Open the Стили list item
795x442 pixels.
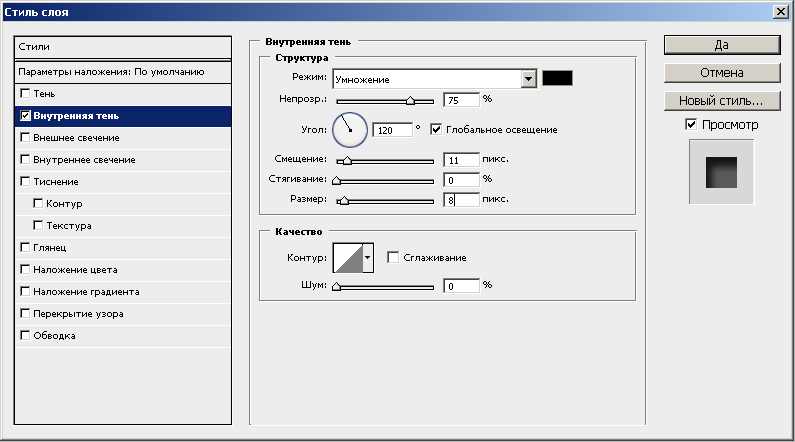point(123,47)
